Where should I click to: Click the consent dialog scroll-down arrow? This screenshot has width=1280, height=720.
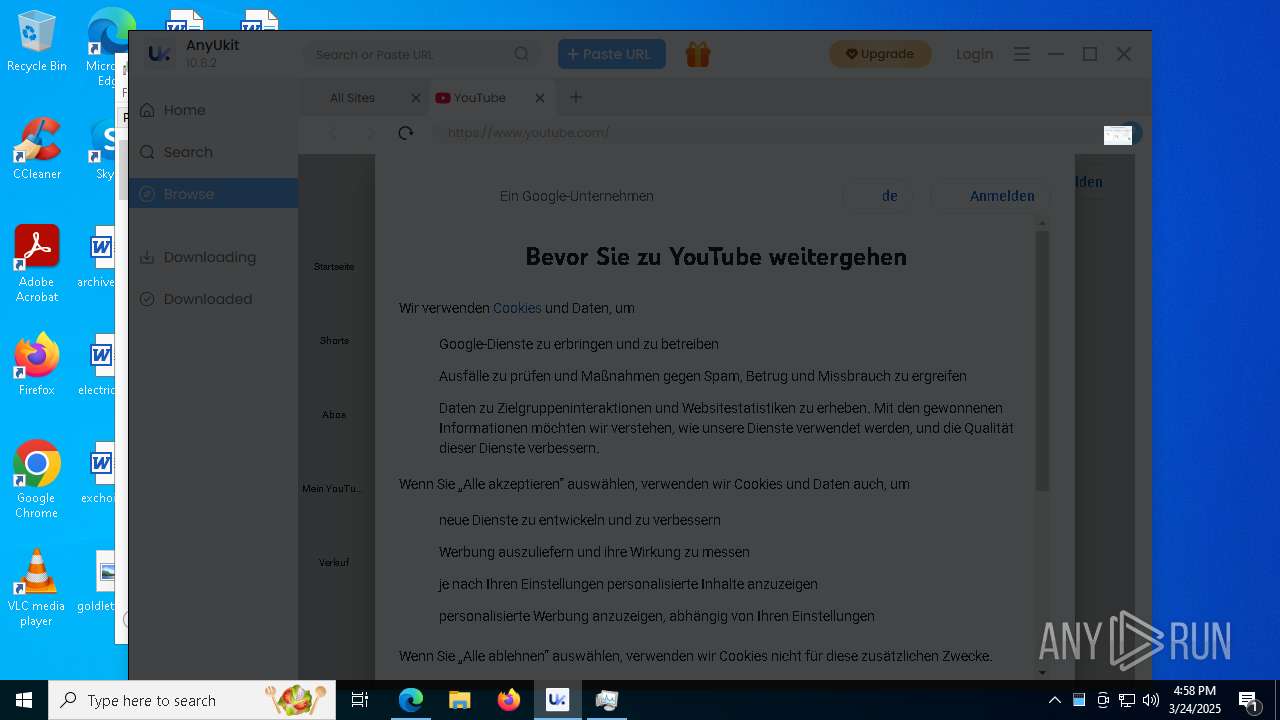[1042, 673]
